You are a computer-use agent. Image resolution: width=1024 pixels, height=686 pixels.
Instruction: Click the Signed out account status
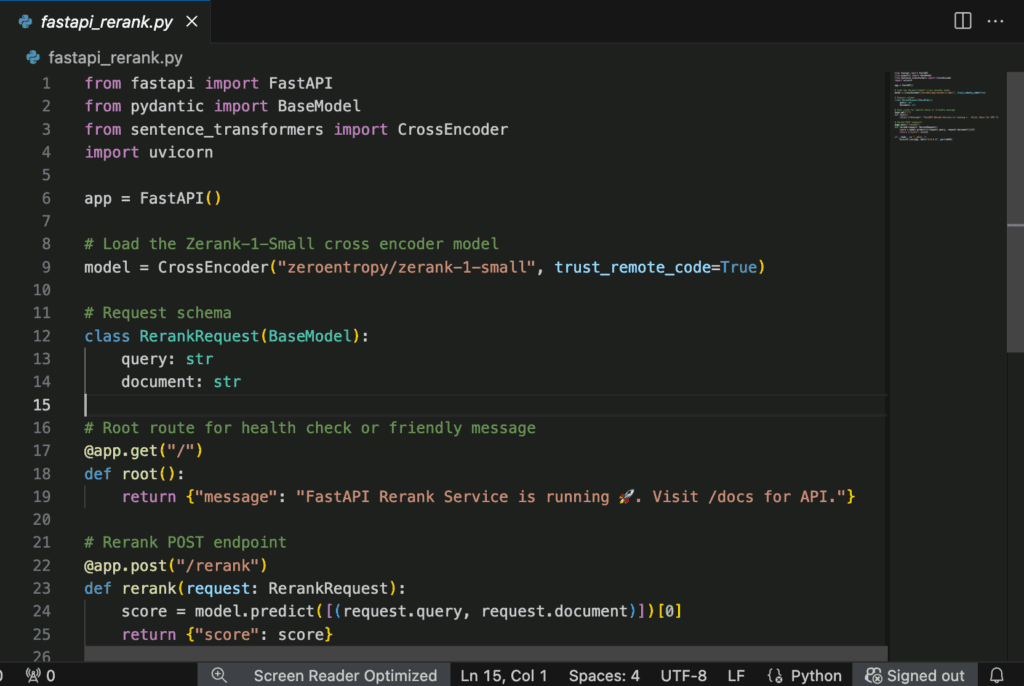[915, 676]
